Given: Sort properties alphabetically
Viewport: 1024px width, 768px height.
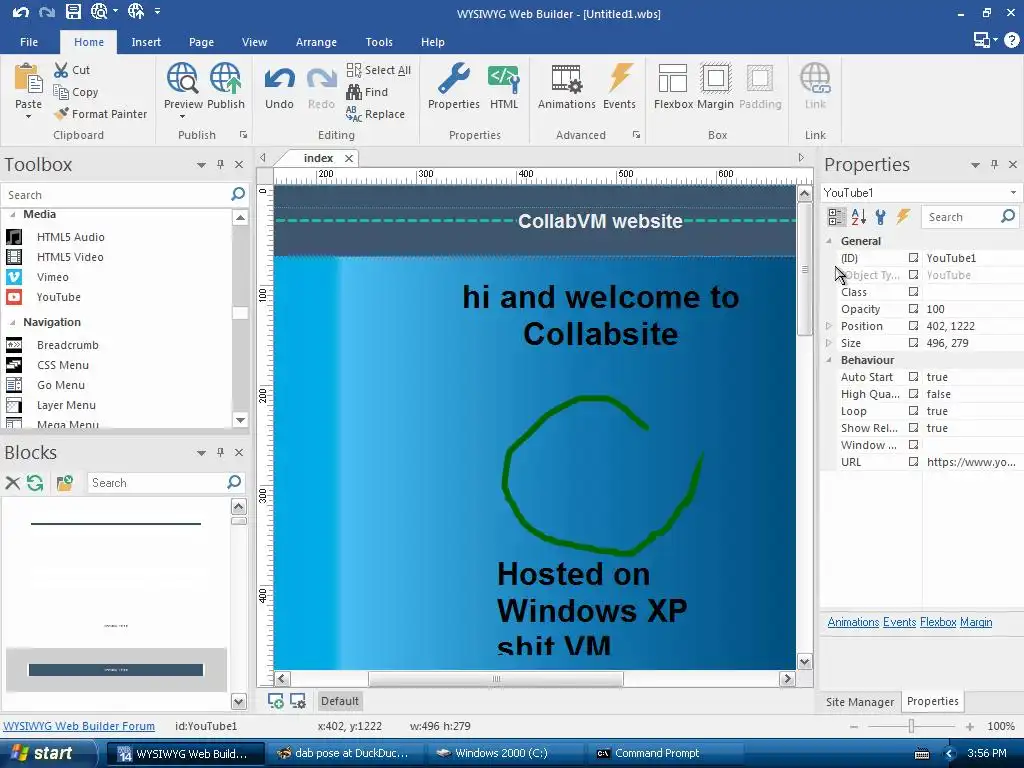Looking at the screenshot, I should pyautogui.click(x=859, y=217).
